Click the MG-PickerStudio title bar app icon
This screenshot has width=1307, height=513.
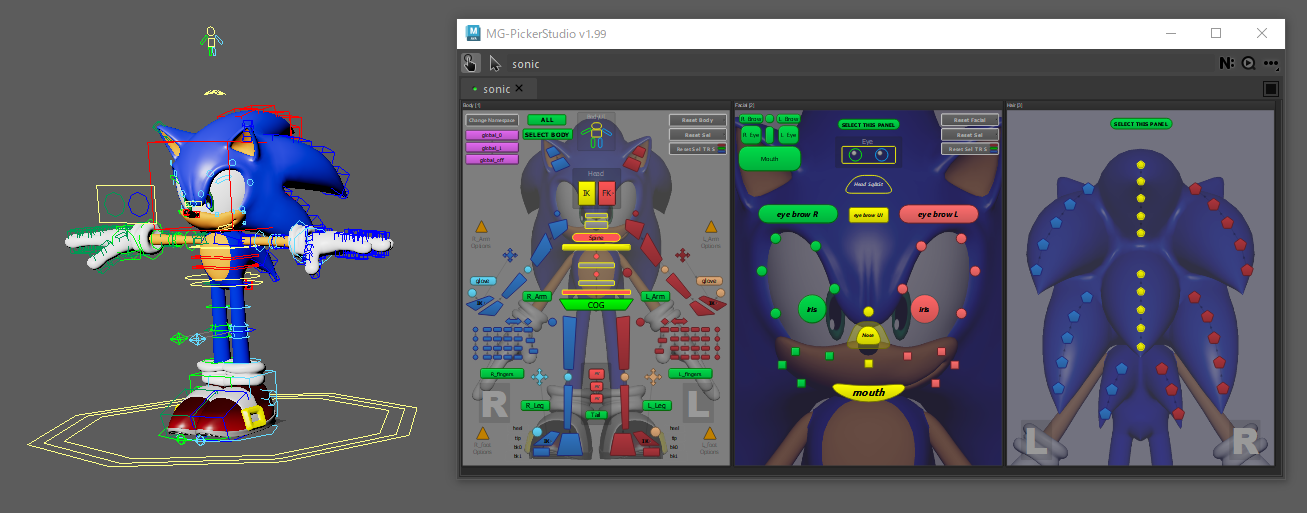click(473, 33)
